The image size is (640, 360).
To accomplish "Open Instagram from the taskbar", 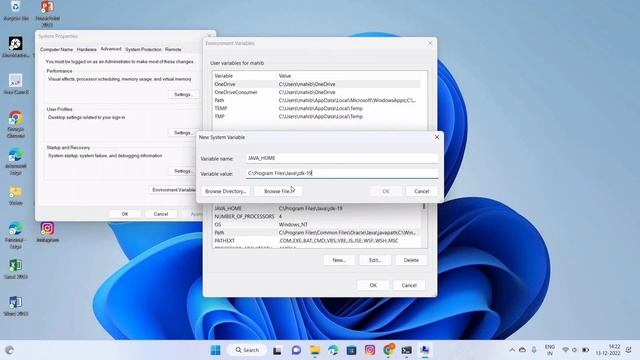I will pos(370,350).
